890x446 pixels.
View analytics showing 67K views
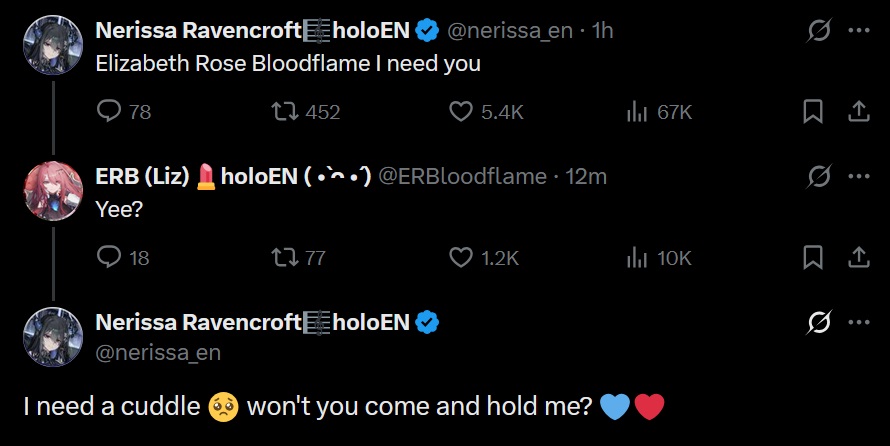click(636, 112)
